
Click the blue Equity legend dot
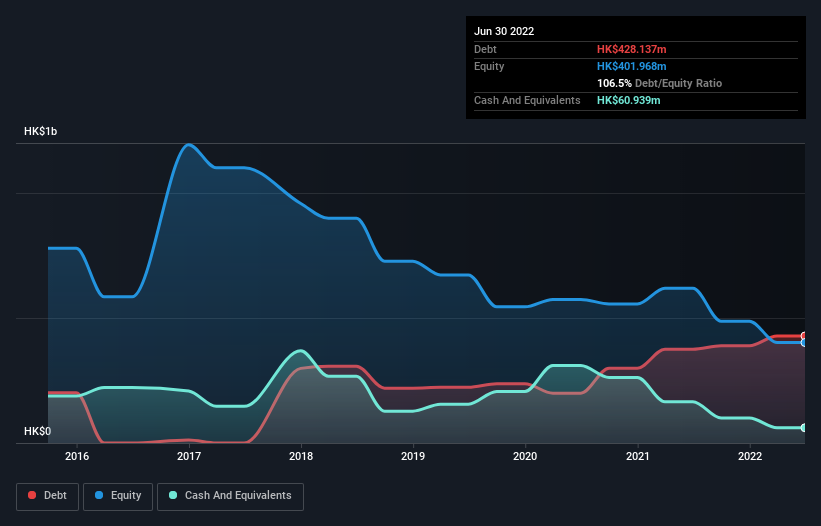(99, 495)
